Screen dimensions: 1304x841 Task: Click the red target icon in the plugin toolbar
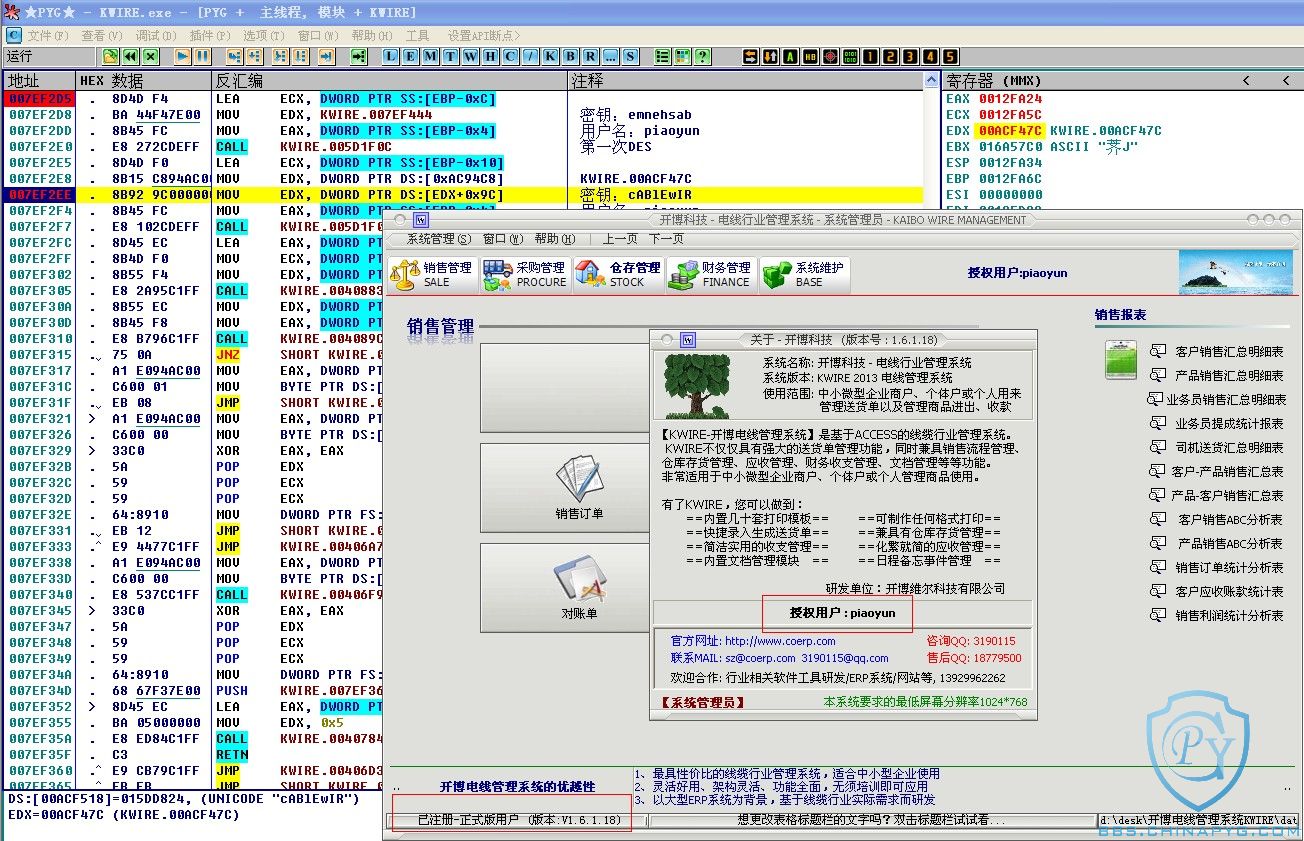click(830, 56)
